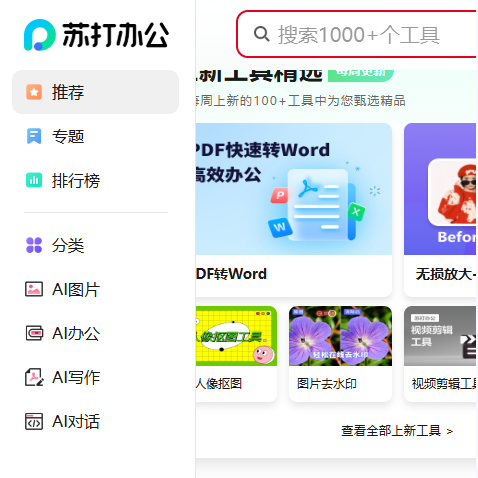Open AI写作 category label

click(76, 377)
